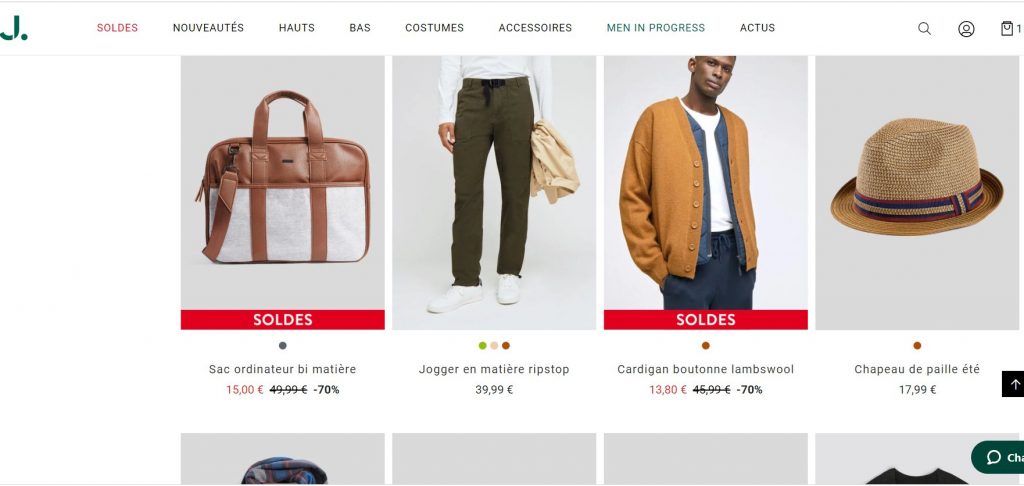
Task: Open the SOLDES menu
Action: point(118,28)
